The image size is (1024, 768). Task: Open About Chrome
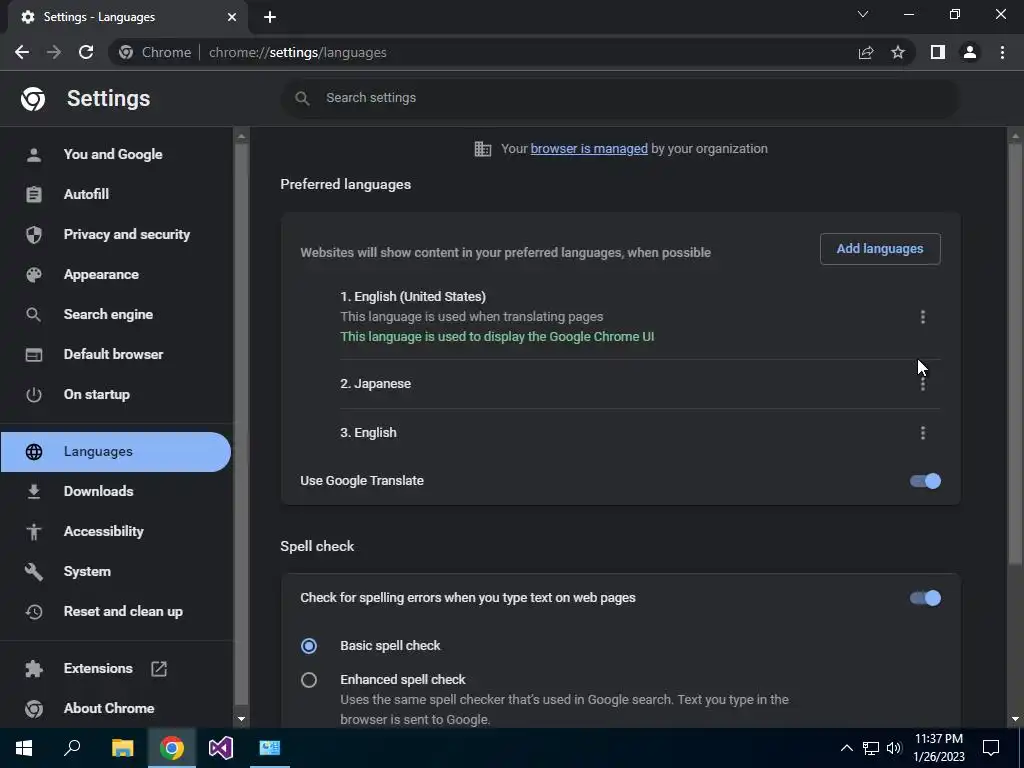click(116, 708)
